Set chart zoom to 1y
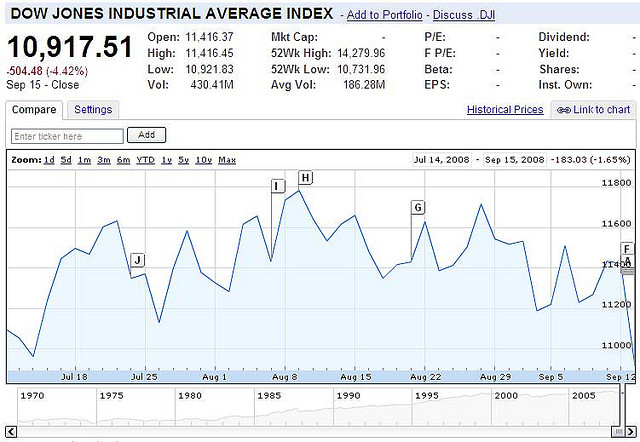Viewport: 640px width, 442px height. [167, 160]
